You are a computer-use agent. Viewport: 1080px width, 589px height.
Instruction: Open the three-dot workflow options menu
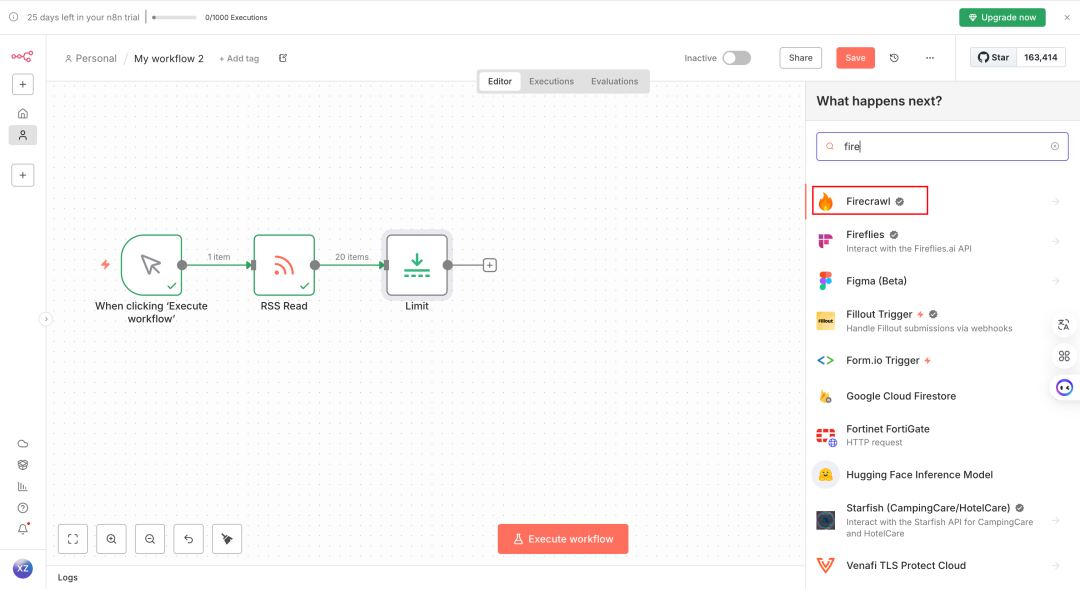pos(930,58)
